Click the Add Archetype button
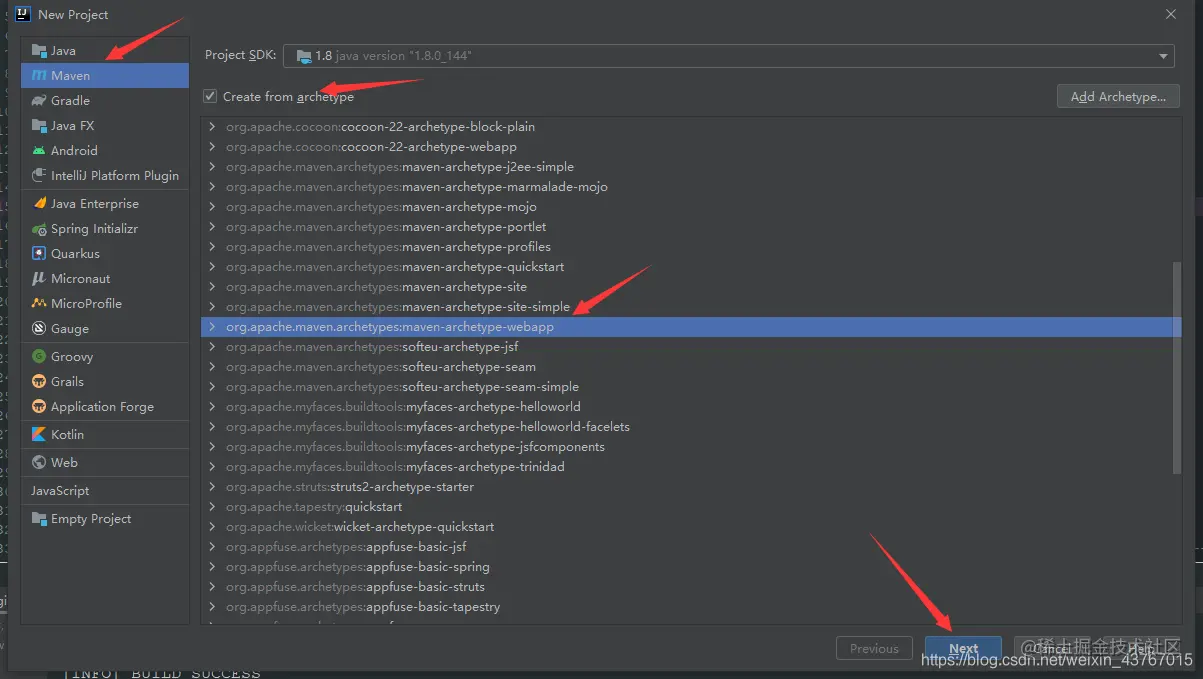 (x=1118, y=97)
